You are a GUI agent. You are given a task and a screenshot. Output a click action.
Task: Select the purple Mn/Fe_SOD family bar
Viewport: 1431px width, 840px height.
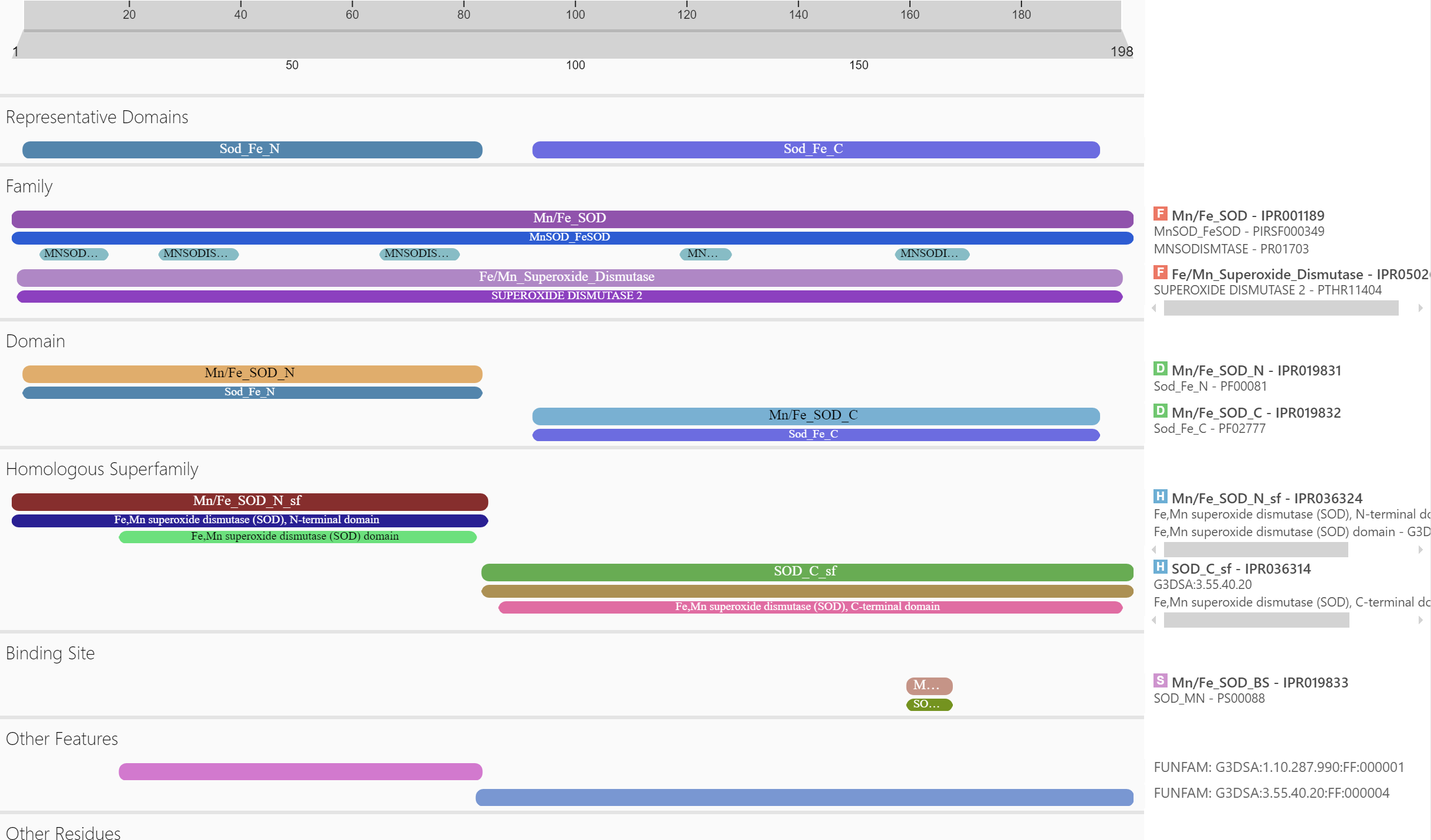pos(572,219)
